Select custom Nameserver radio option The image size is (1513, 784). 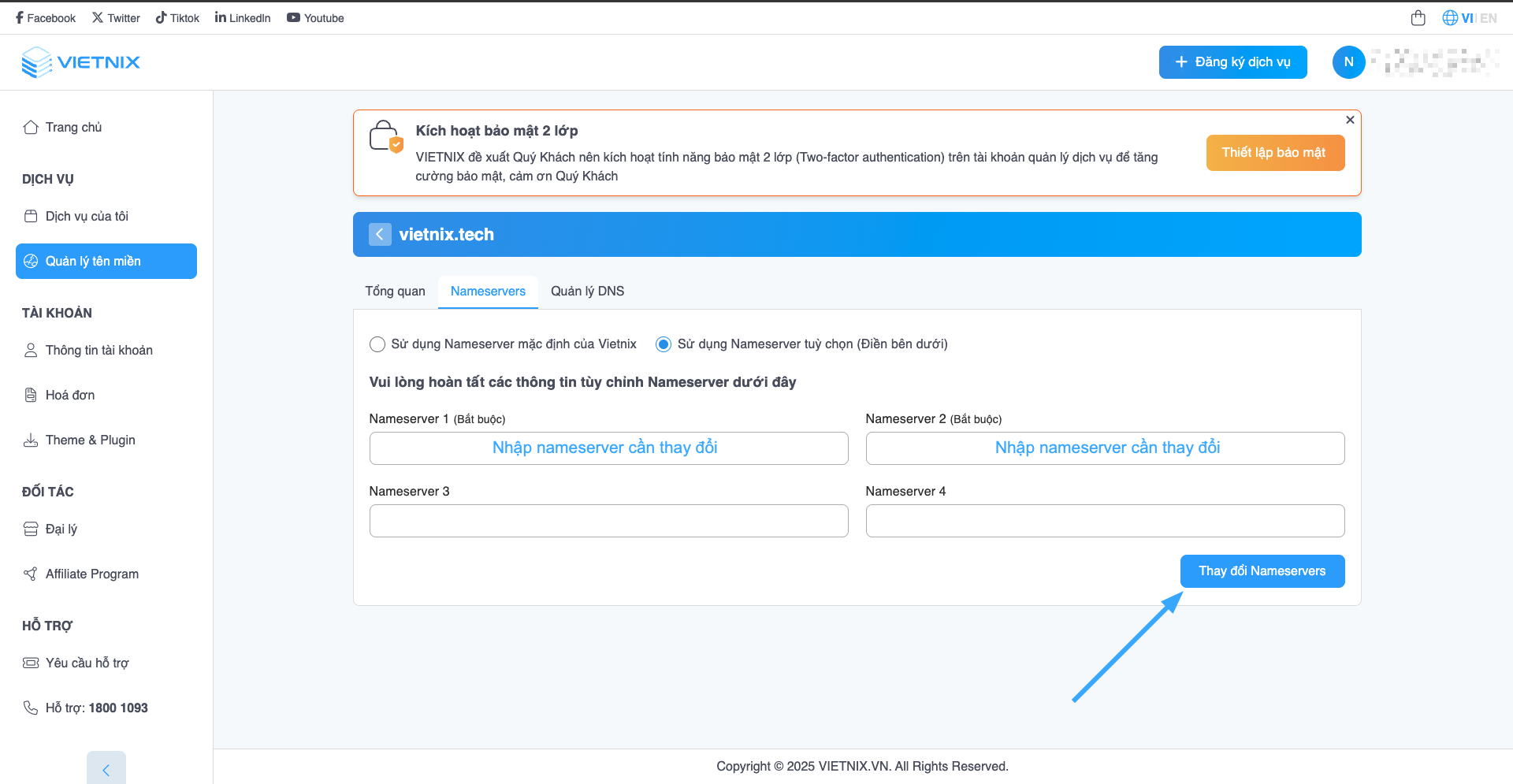664,344
